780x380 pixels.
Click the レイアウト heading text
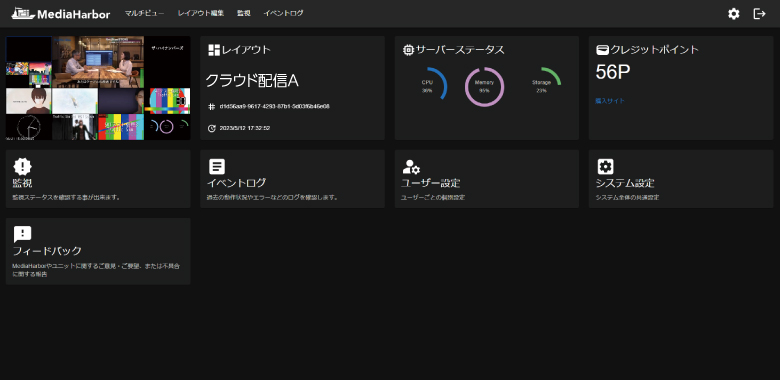pyautogui.click(x=246, y=50)
